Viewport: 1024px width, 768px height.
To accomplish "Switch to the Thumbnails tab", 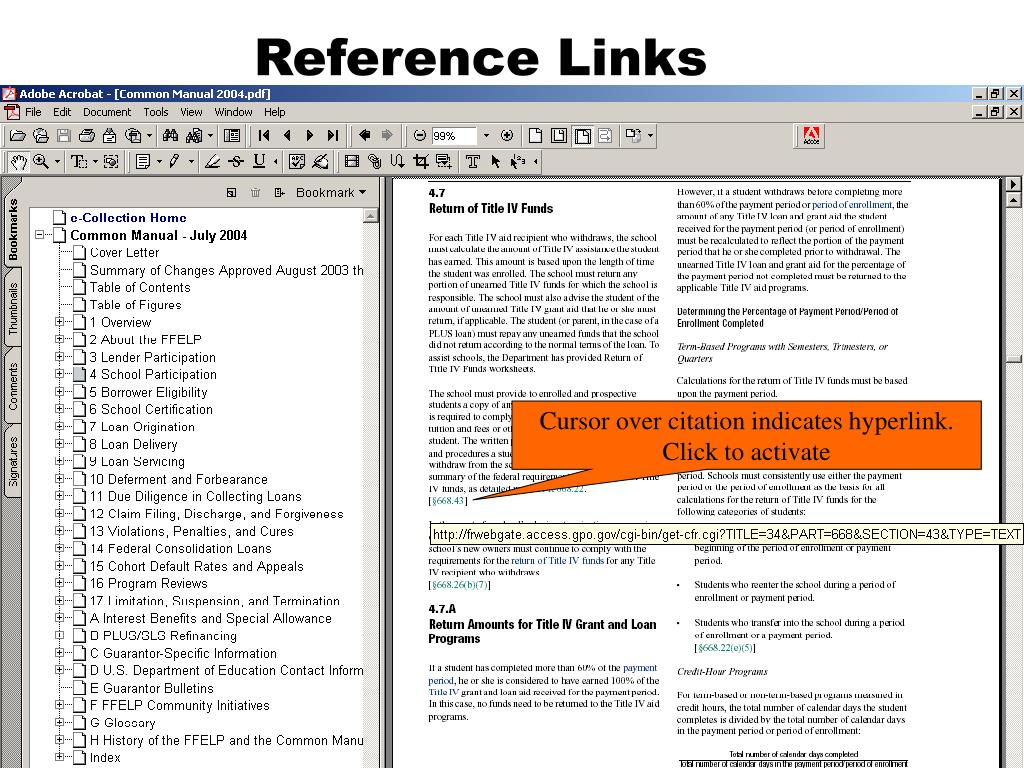I will point(12,308).
